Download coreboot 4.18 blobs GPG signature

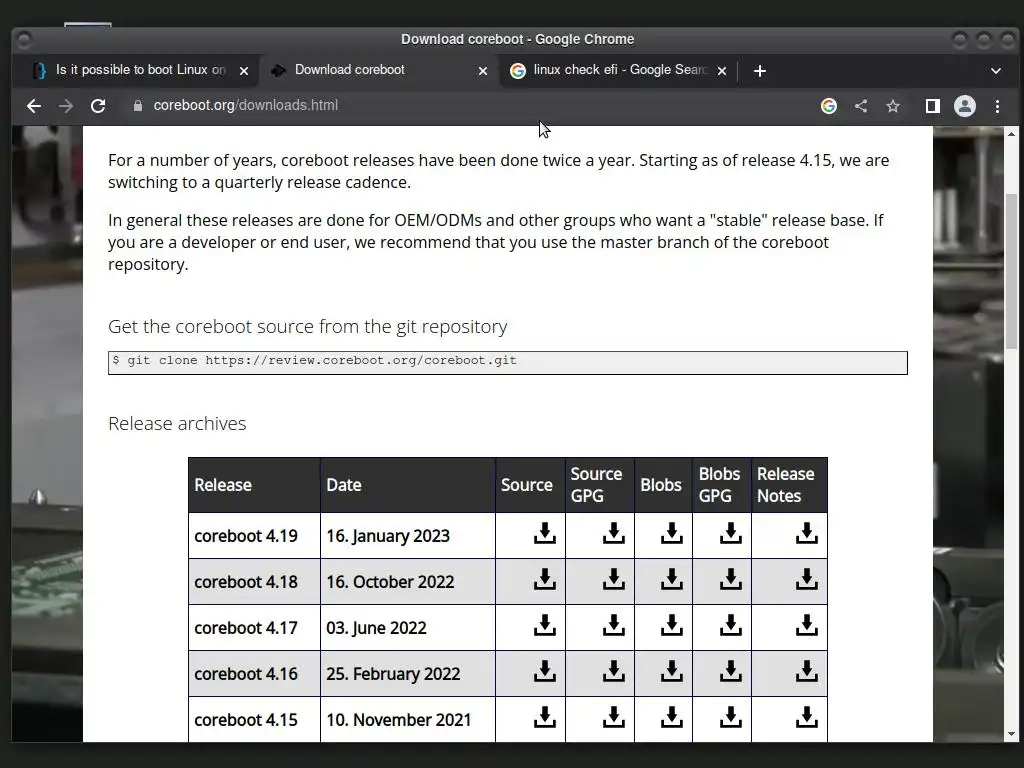(731, 579)
